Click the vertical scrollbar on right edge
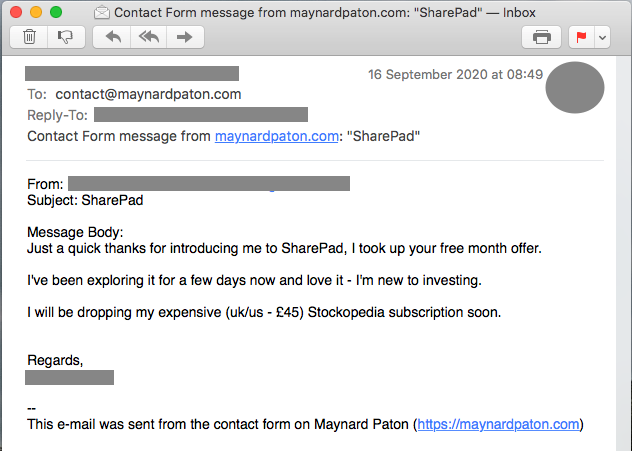The image size is (632, 451). pyautogui.click(x=624, y=253)
